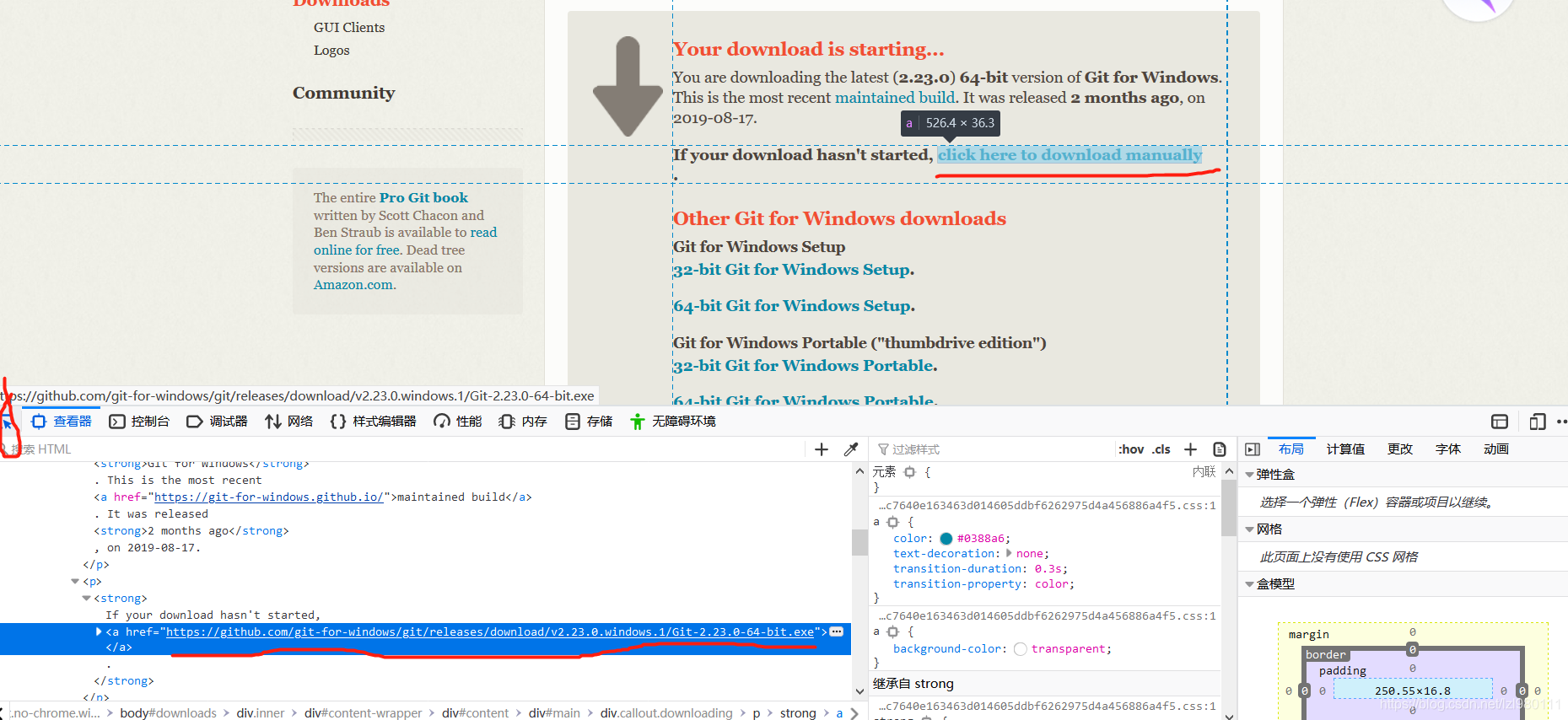This screenshot has width=1568, height=720.
Task: Collapse the sidebar pane toggle icon
Action: (x=1253, y=449)
